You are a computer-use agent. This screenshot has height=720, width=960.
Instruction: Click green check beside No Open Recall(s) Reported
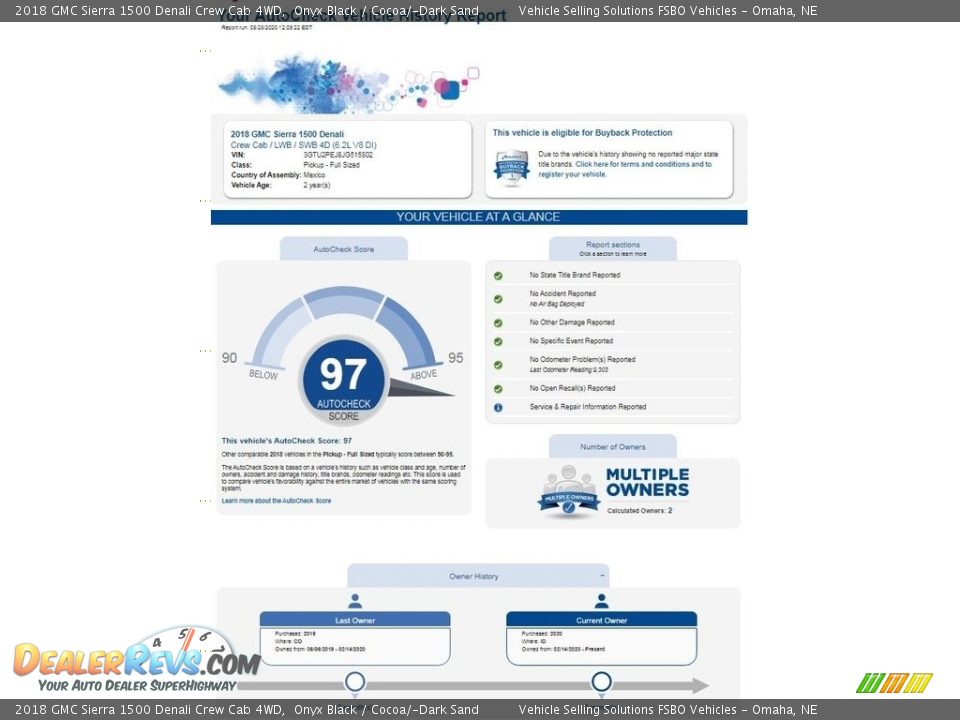(498, 389)
